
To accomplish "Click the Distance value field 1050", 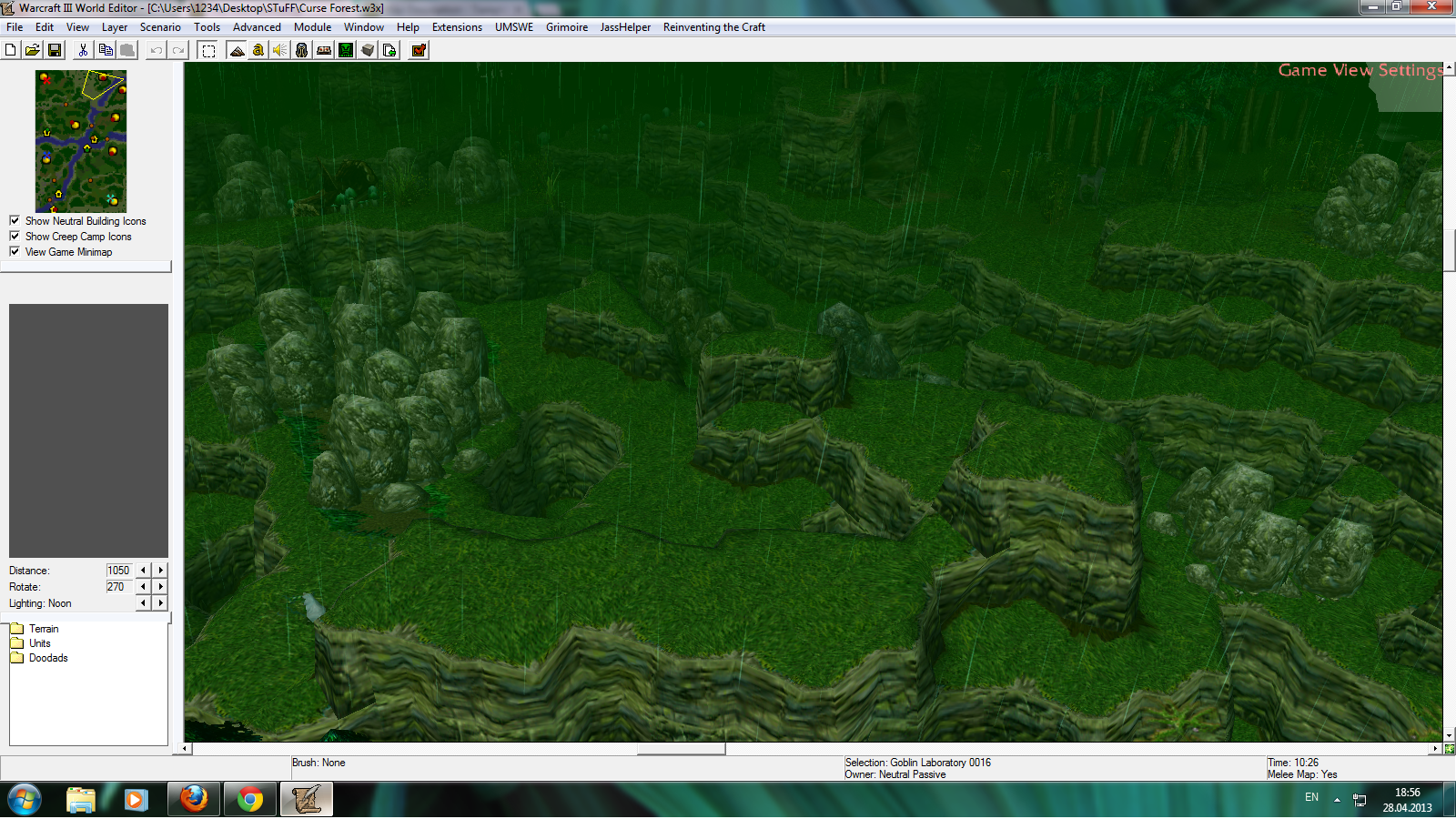I will coord(119,571).
